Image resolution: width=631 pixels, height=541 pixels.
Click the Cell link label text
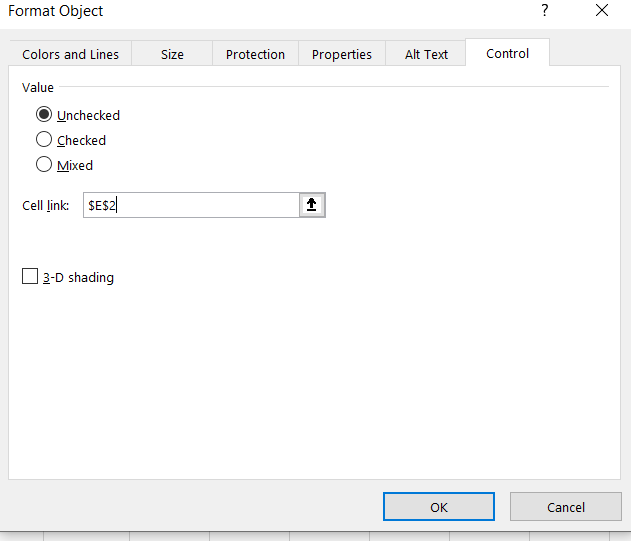[45, 205]
